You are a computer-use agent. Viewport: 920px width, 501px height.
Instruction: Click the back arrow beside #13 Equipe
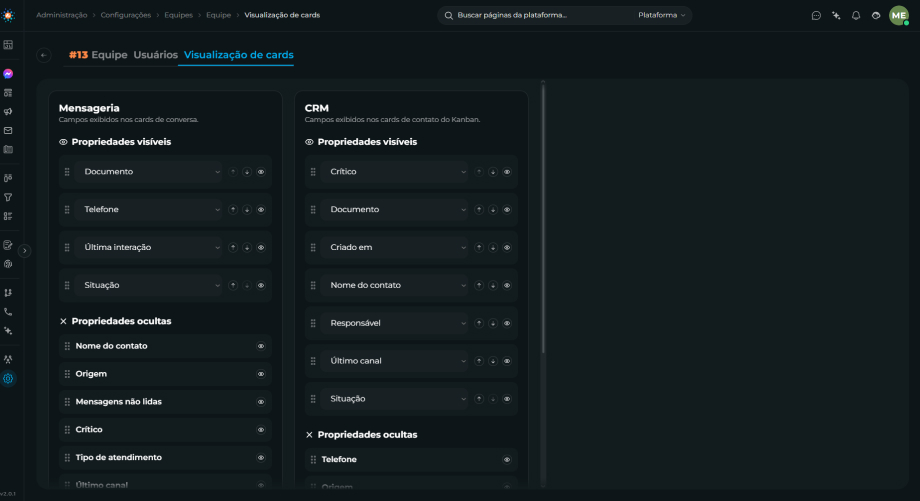[43, 55]
